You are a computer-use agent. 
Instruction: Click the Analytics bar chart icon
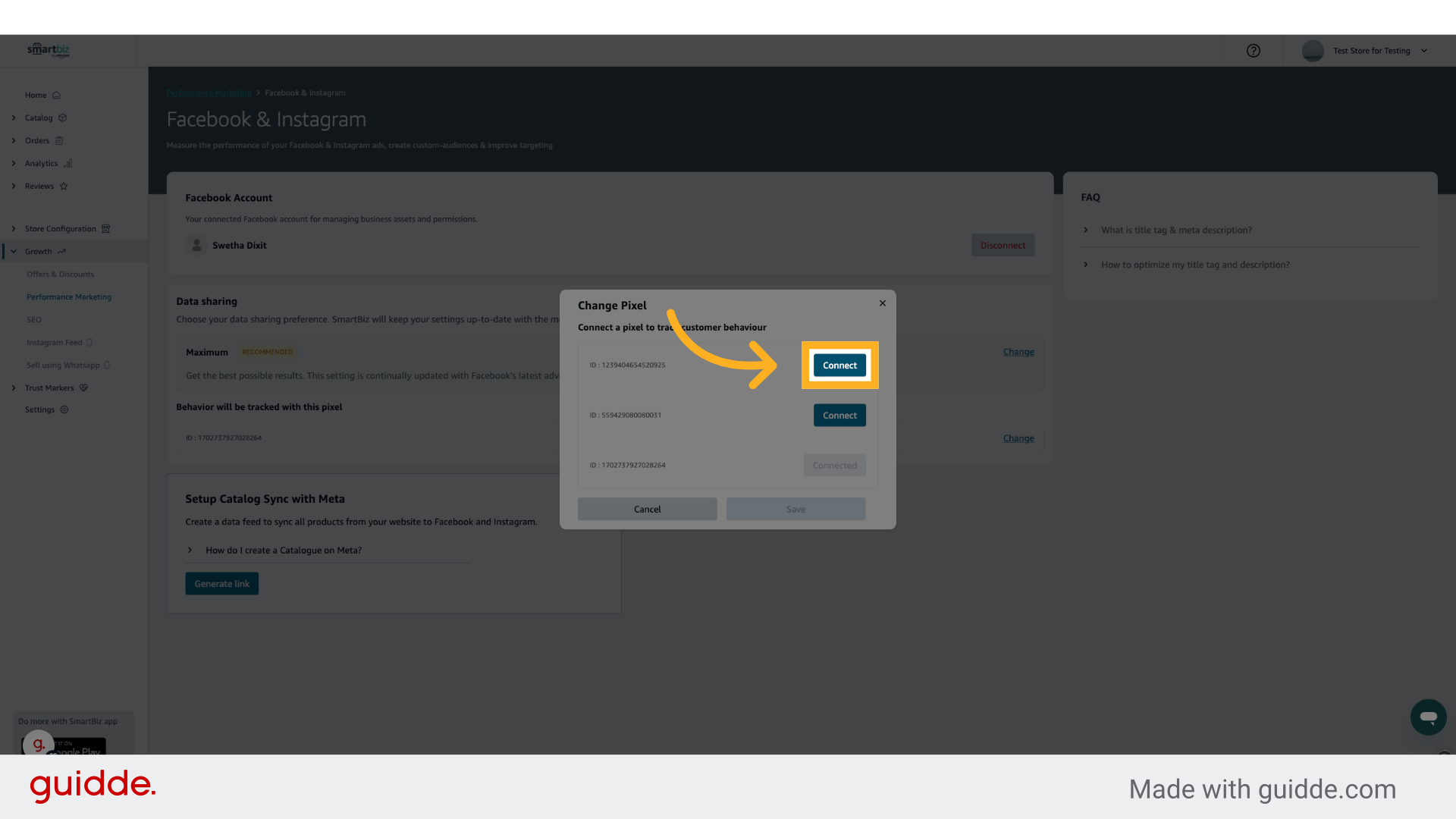68,164
